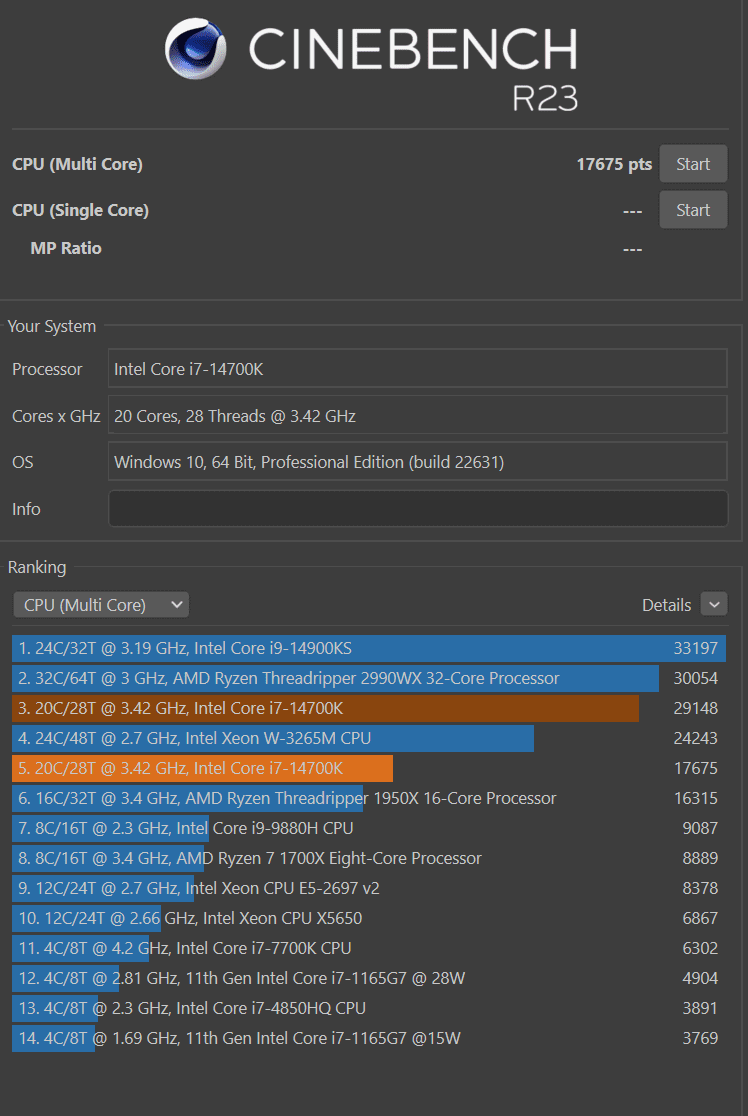The image size is (748, 1116).
Task: Click the OS field showing Windows 10
Action: pyautogui.click(x=418, y=462)
